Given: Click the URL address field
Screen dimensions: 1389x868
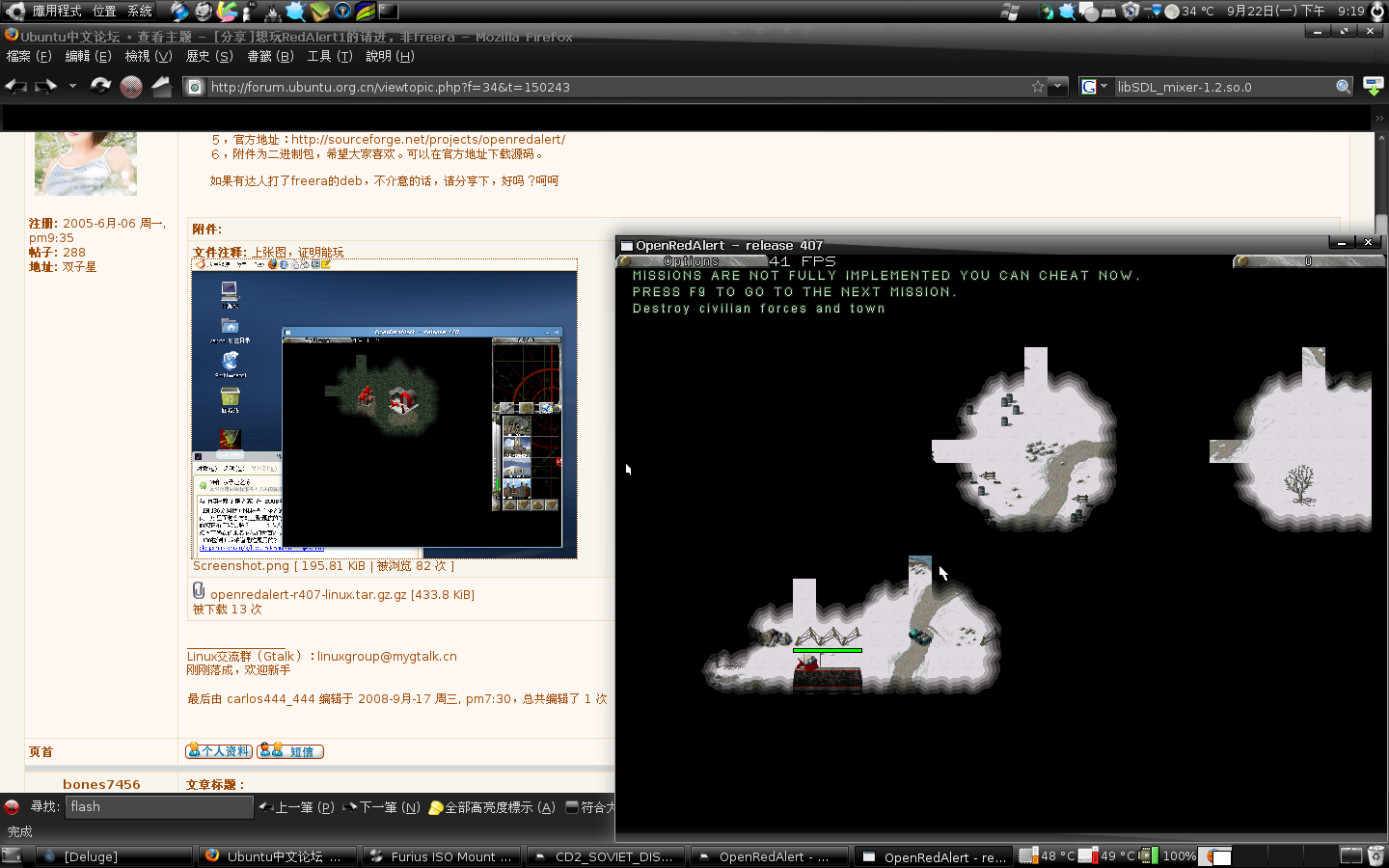Looking at the screenshot, I should 617,87.
